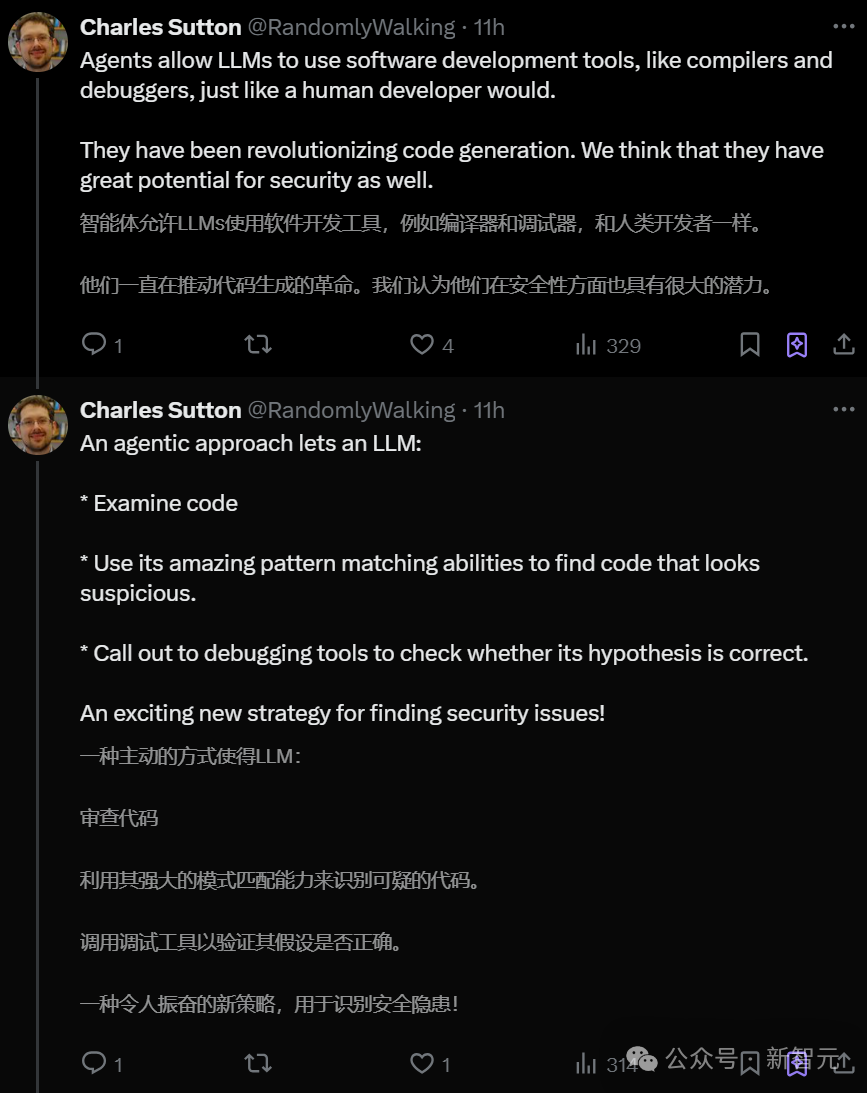The width and height of the screenshot is (867, 1093).
Task: Open Charles Sutton's name on first tweet
Action: pyautogui.click(x=160, y=27)
